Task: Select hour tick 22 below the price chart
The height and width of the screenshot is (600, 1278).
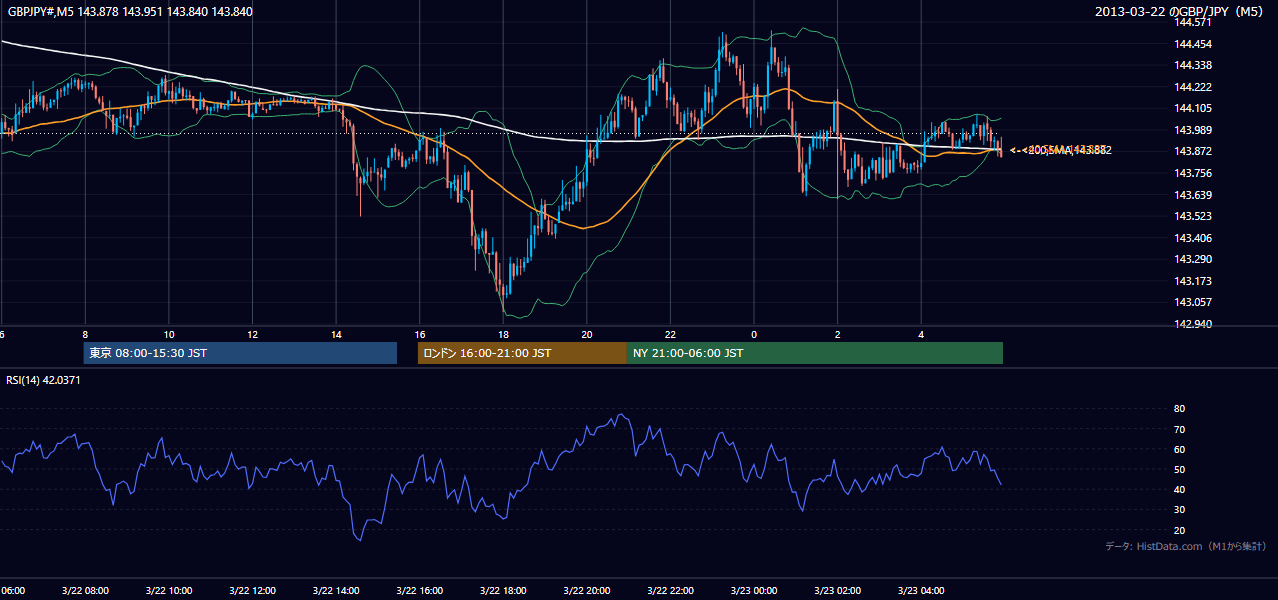Action: [670, 335]
